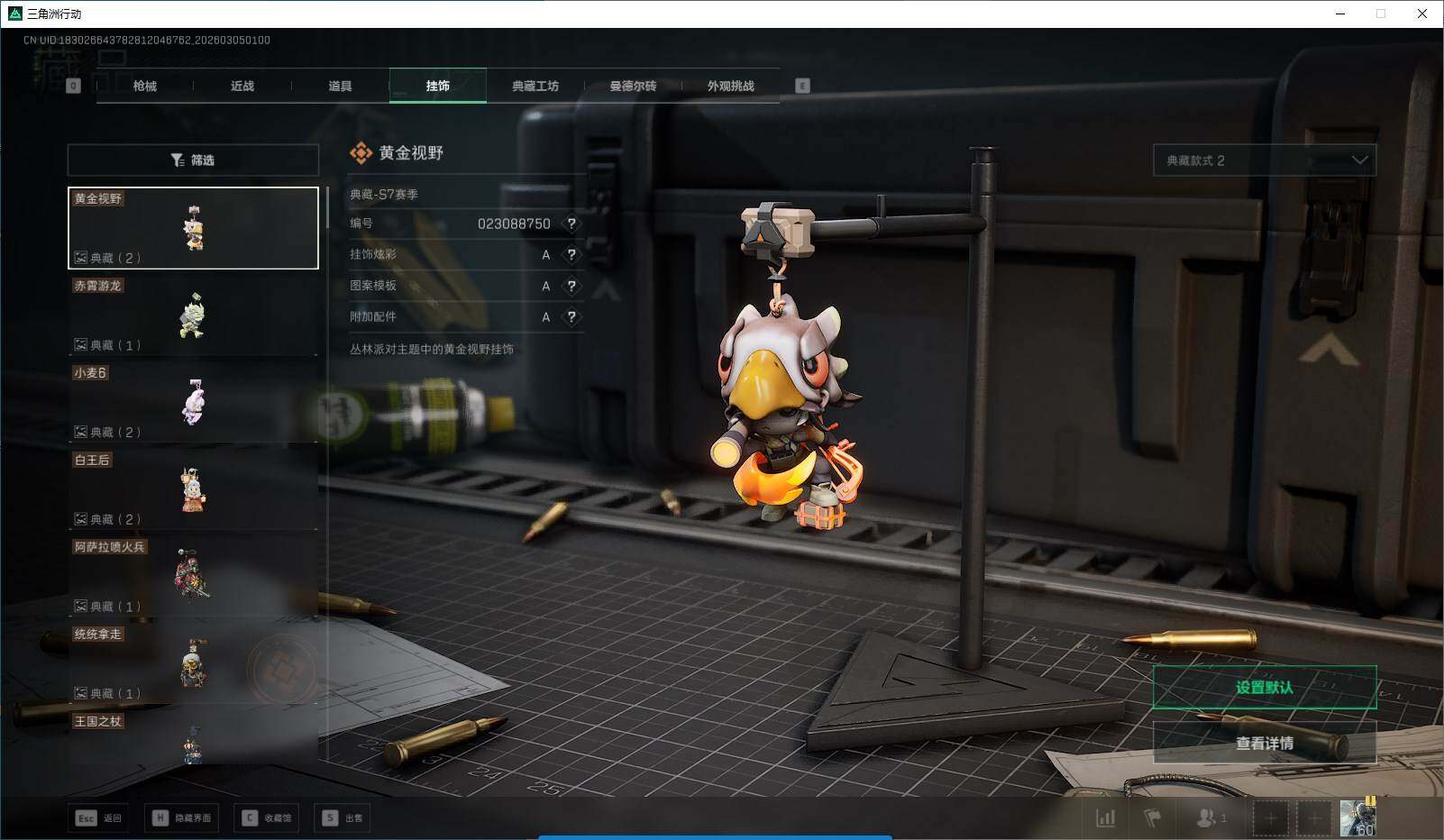Screen dimensions: 1444x840
Task: Click the help icon next to 图案模板
Action: coord(571,286)
